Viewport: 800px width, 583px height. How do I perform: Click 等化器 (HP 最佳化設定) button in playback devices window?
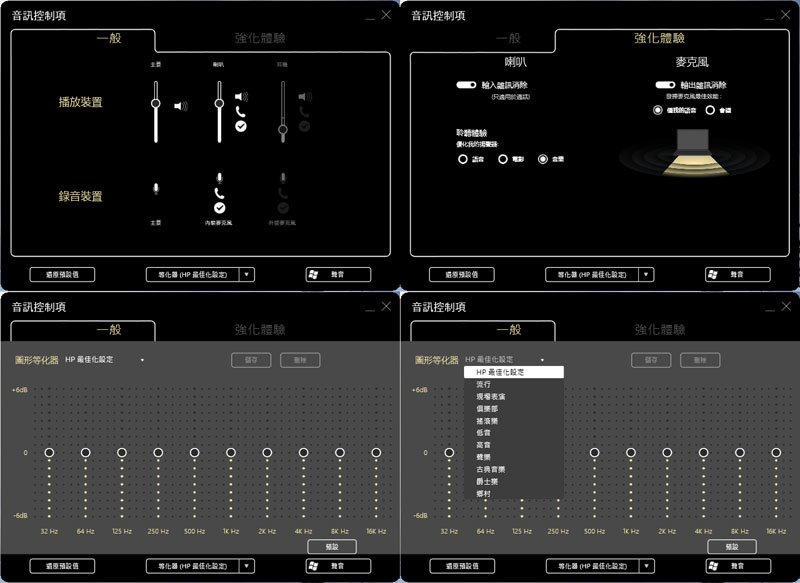pos(193,274)
